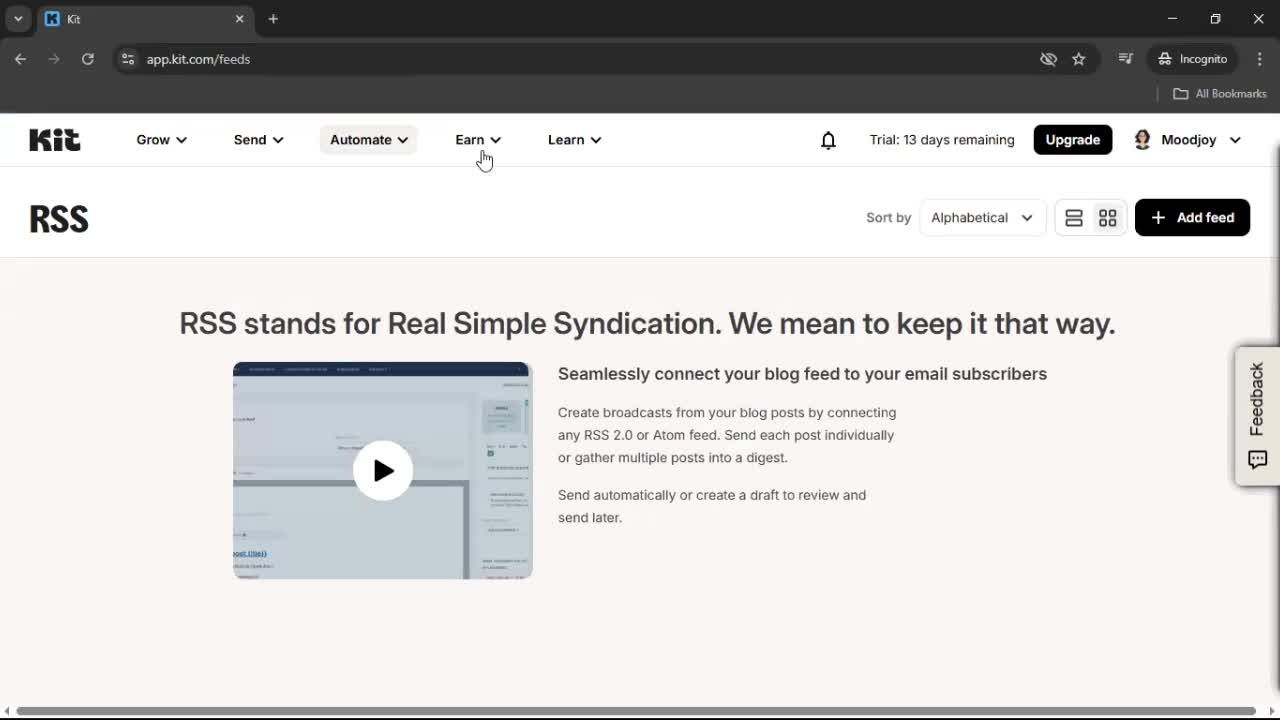1280x720 pixels.
Task: Bookmark this page with star icon
Action: coord(1078,59)
